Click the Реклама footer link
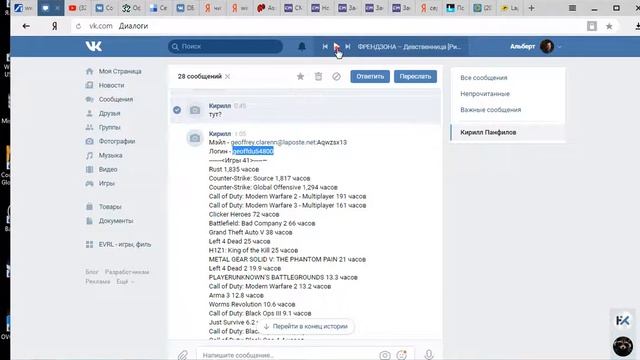 (98, 281)
